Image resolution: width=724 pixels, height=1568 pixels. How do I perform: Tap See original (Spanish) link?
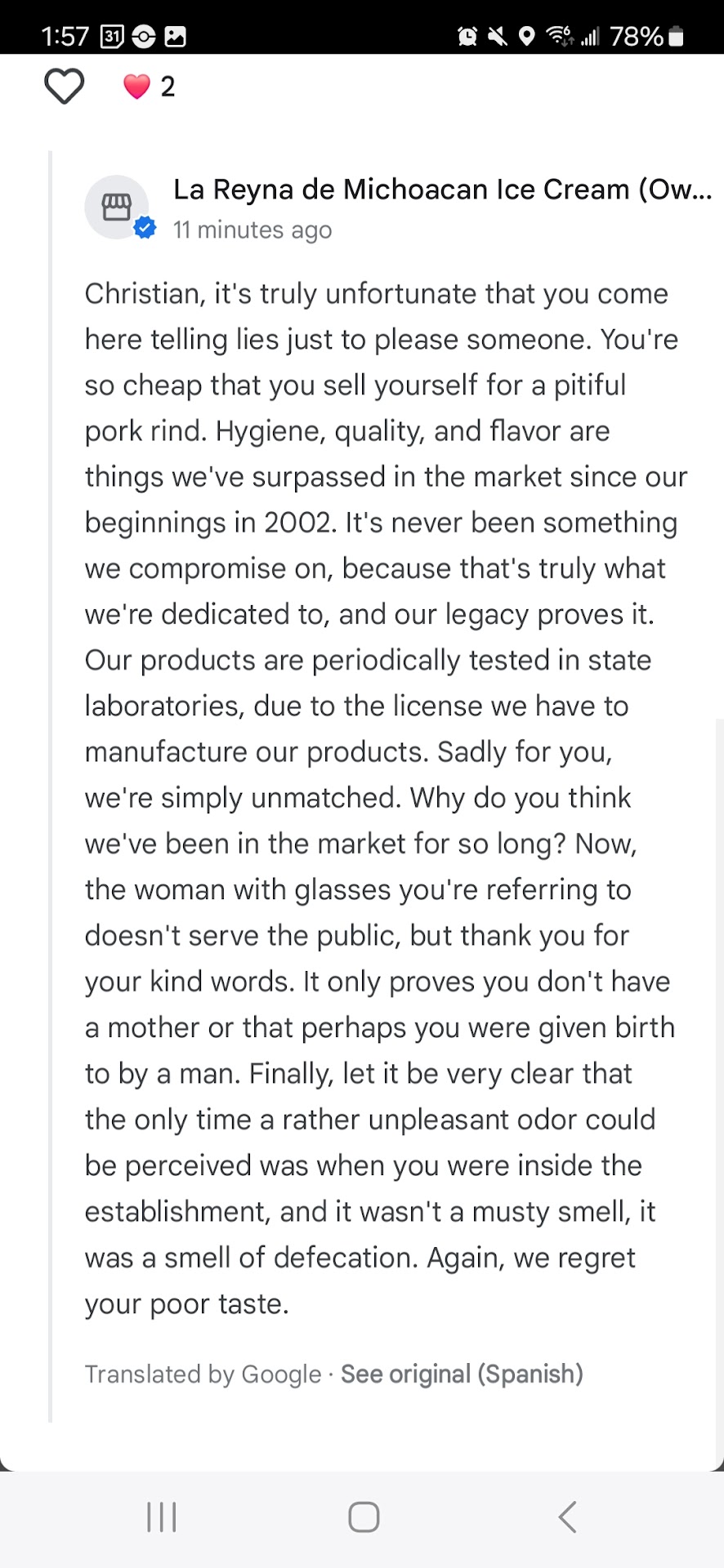coord(462,1374)
